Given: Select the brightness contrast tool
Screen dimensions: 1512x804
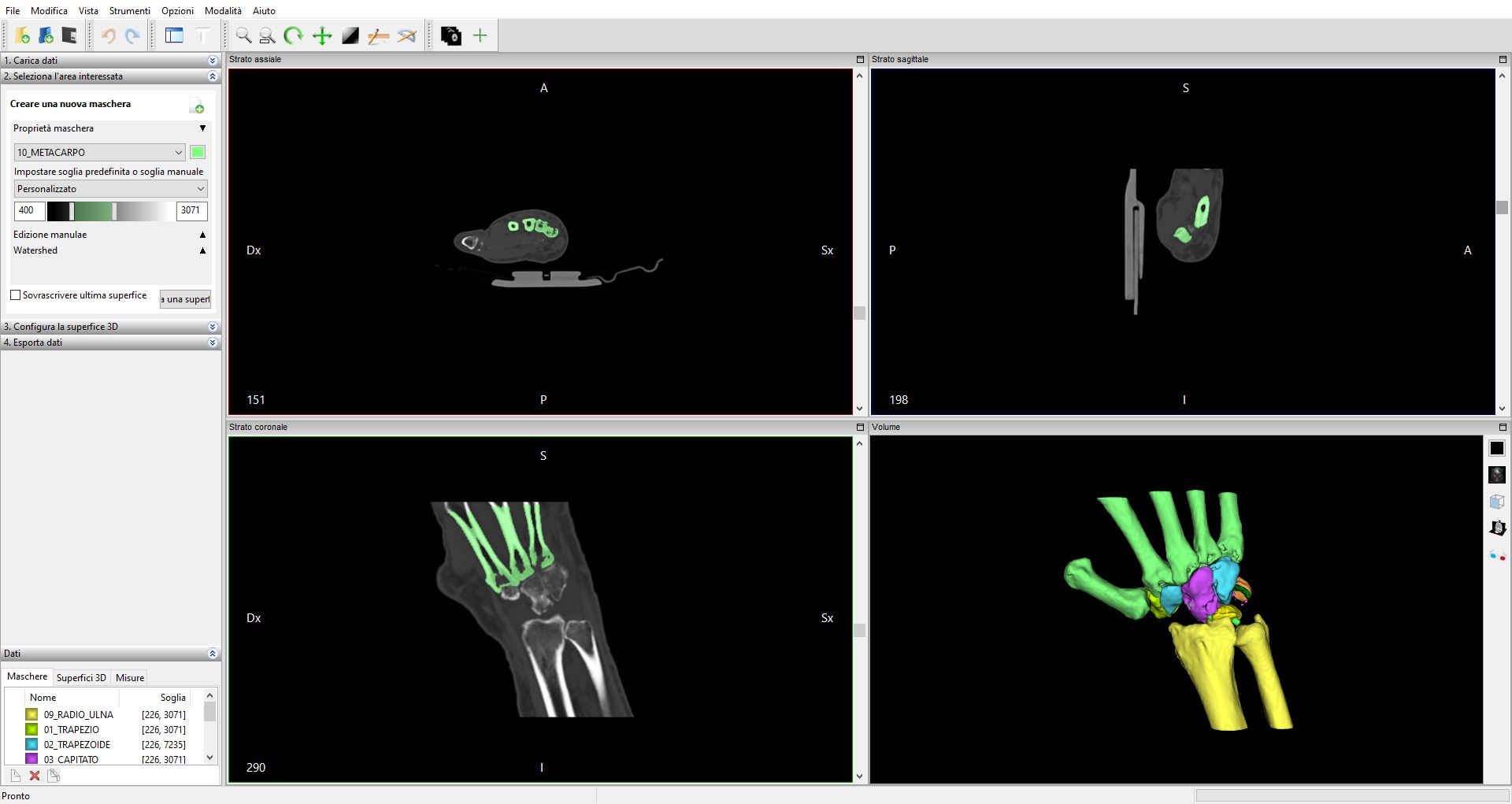Looking at the screenshot, I should (x=350, y=35).
